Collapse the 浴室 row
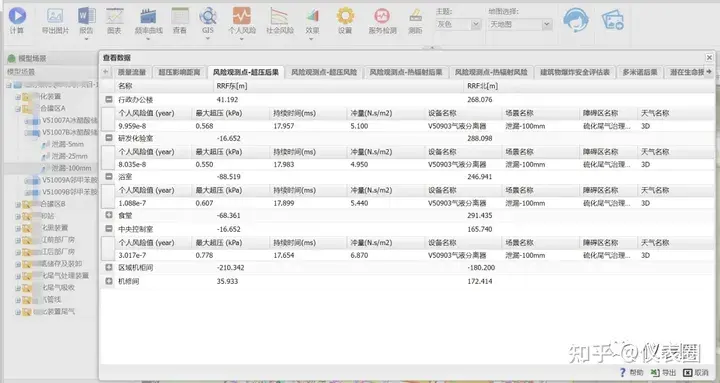The image size is (720, 383). click(x=109, y=176)
